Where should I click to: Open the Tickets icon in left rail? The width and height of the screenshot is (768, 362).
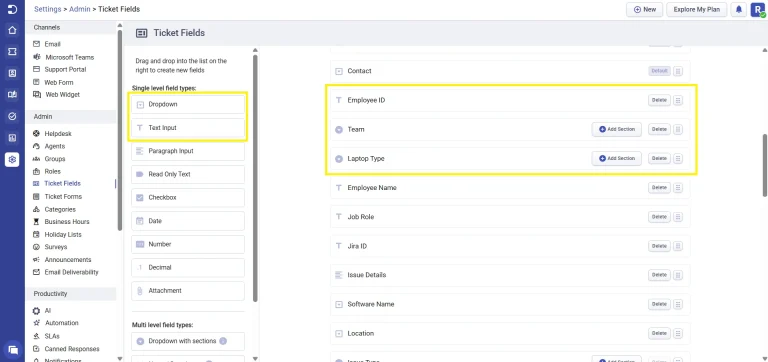pos(12,51)
